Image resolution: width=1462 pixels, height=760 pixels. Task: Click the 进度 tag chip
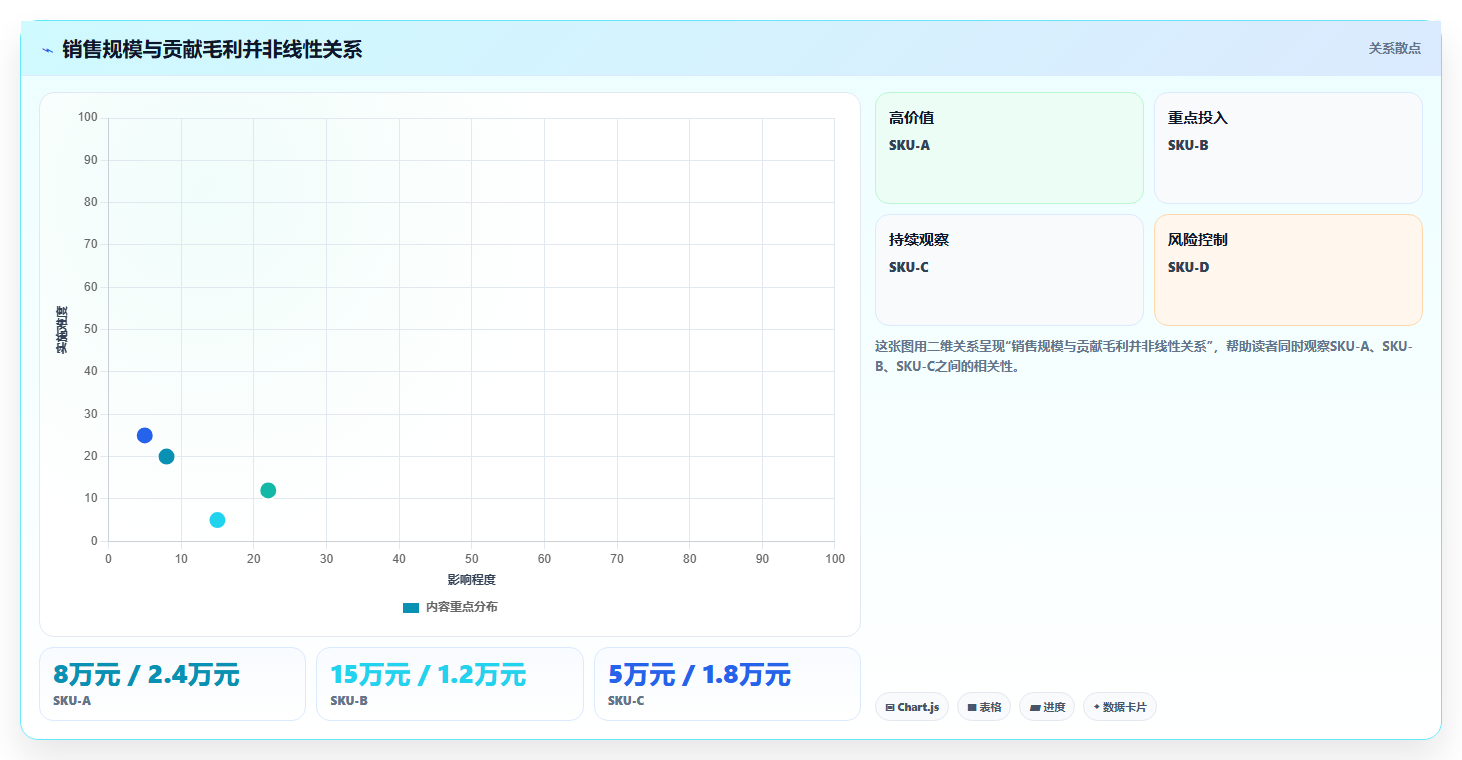[x=1047, y=707]
